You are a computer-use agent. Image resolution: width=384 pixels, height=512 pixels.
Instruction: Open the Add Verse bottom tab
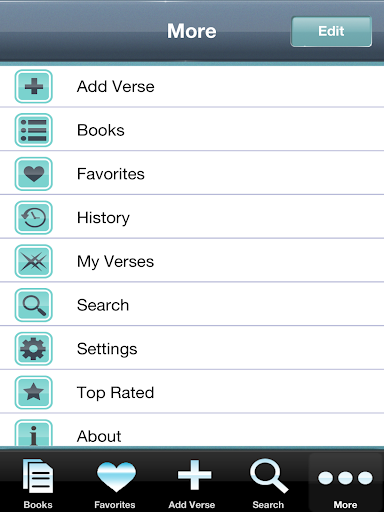point(192,483)
